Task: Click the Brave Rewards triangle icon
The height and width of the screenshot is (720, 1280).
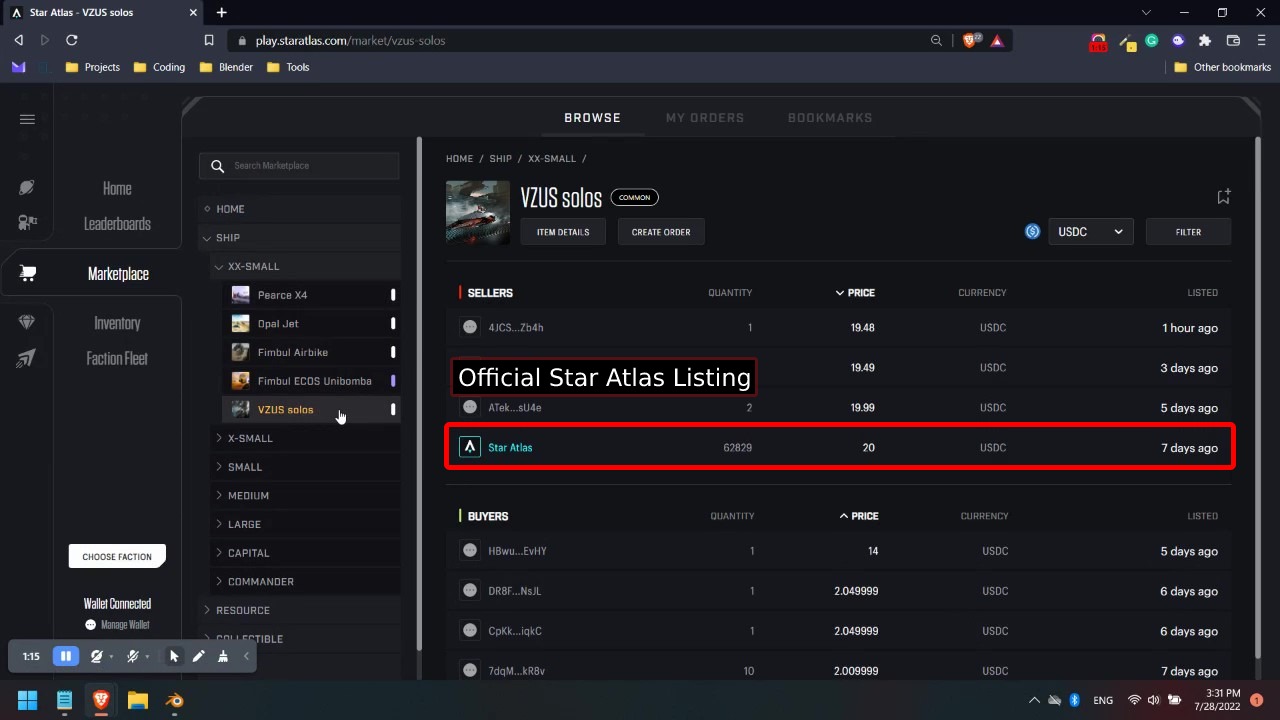Action: (x=997, y=40)
